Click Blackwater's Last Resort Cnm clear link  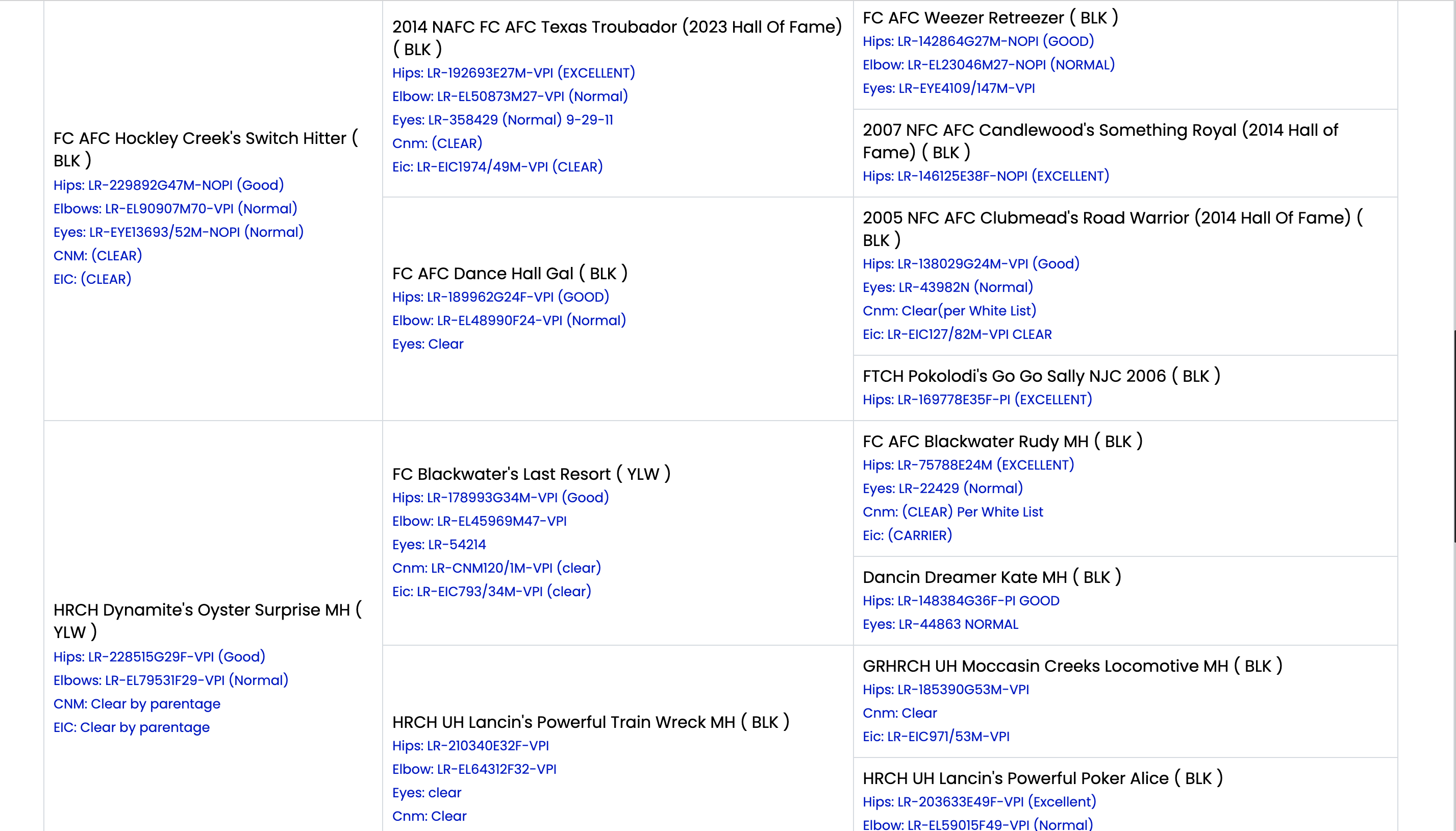[x=496, y=568]
